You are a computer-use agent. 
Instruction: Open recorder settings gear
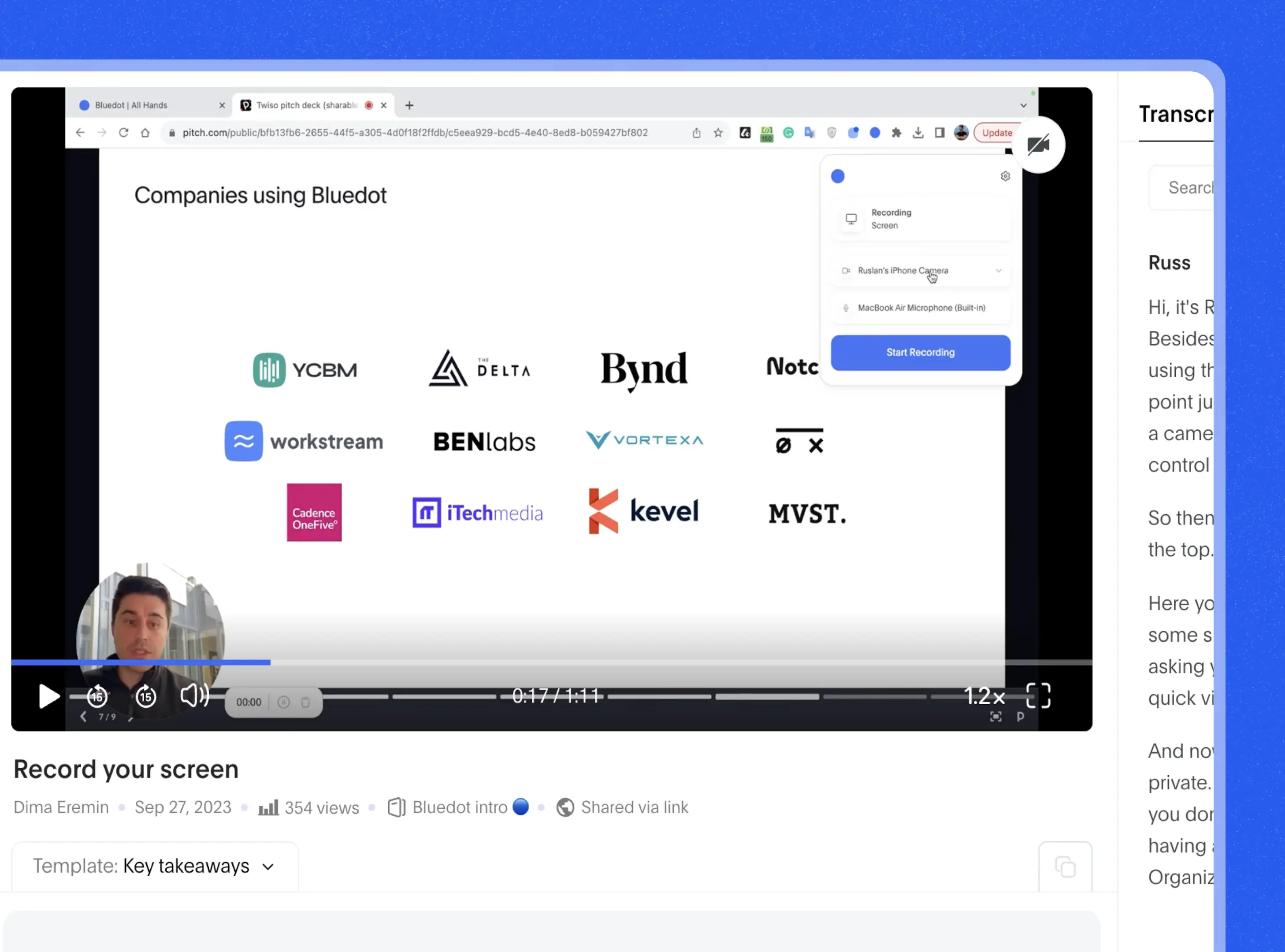pos(1005,176)
